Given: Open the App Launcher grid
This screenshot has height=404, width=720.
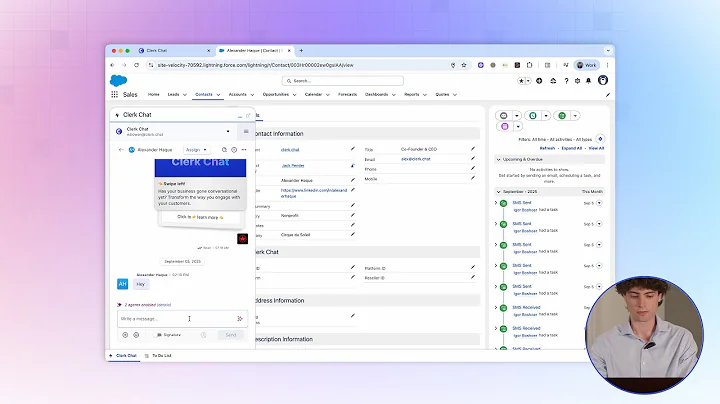Looking at the screenshot, I should [x=114, y=95].
